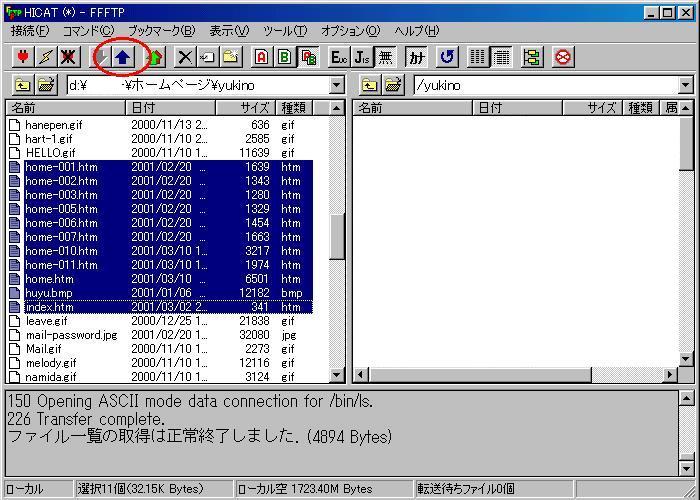Enable Binary transfer mode (B button)
700x500 pixels.
click(284, 57)
